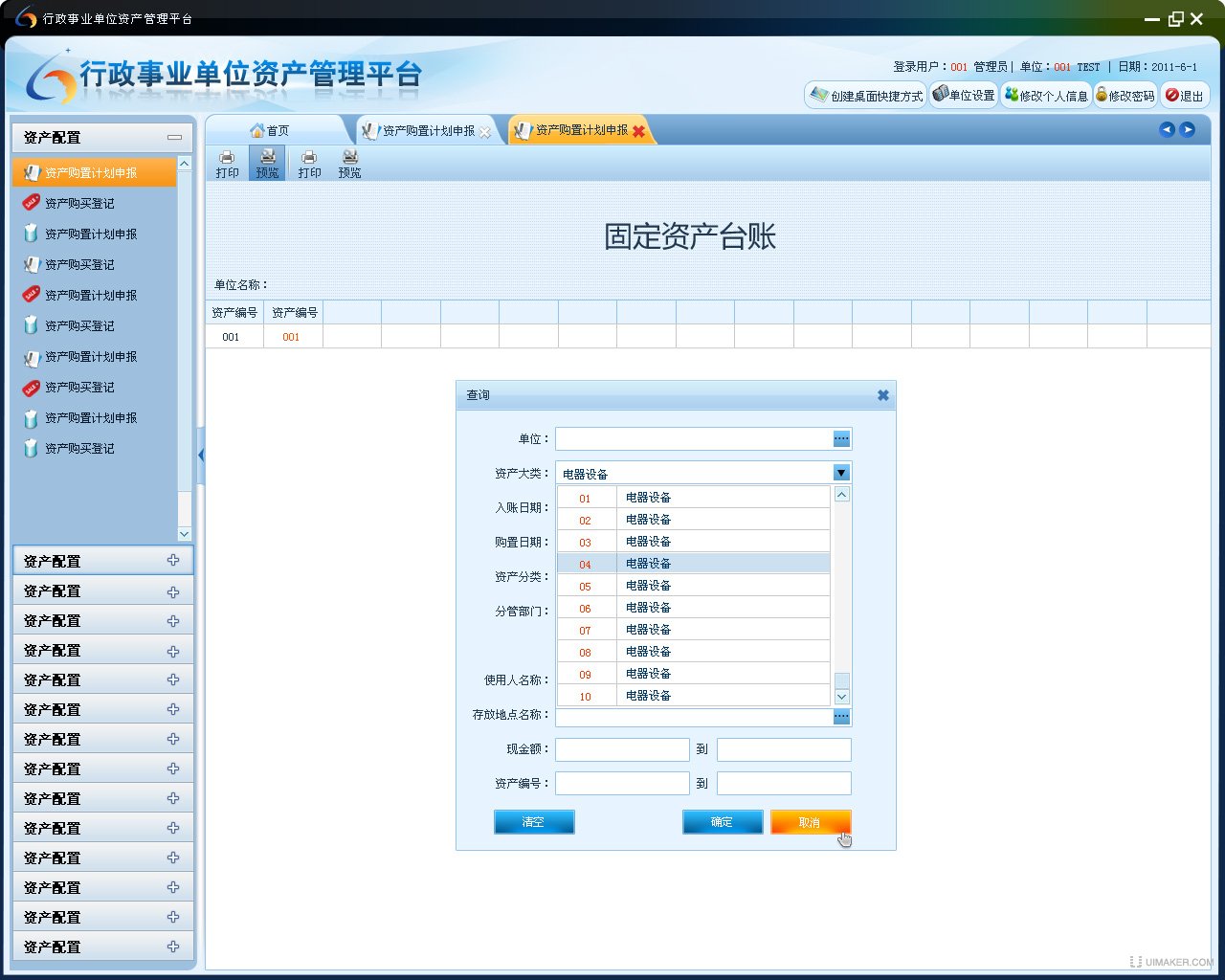Click the browse button beside 单位 field
Screen dimensions: 1225x980
pyautogui.click(x=841, y=438)
